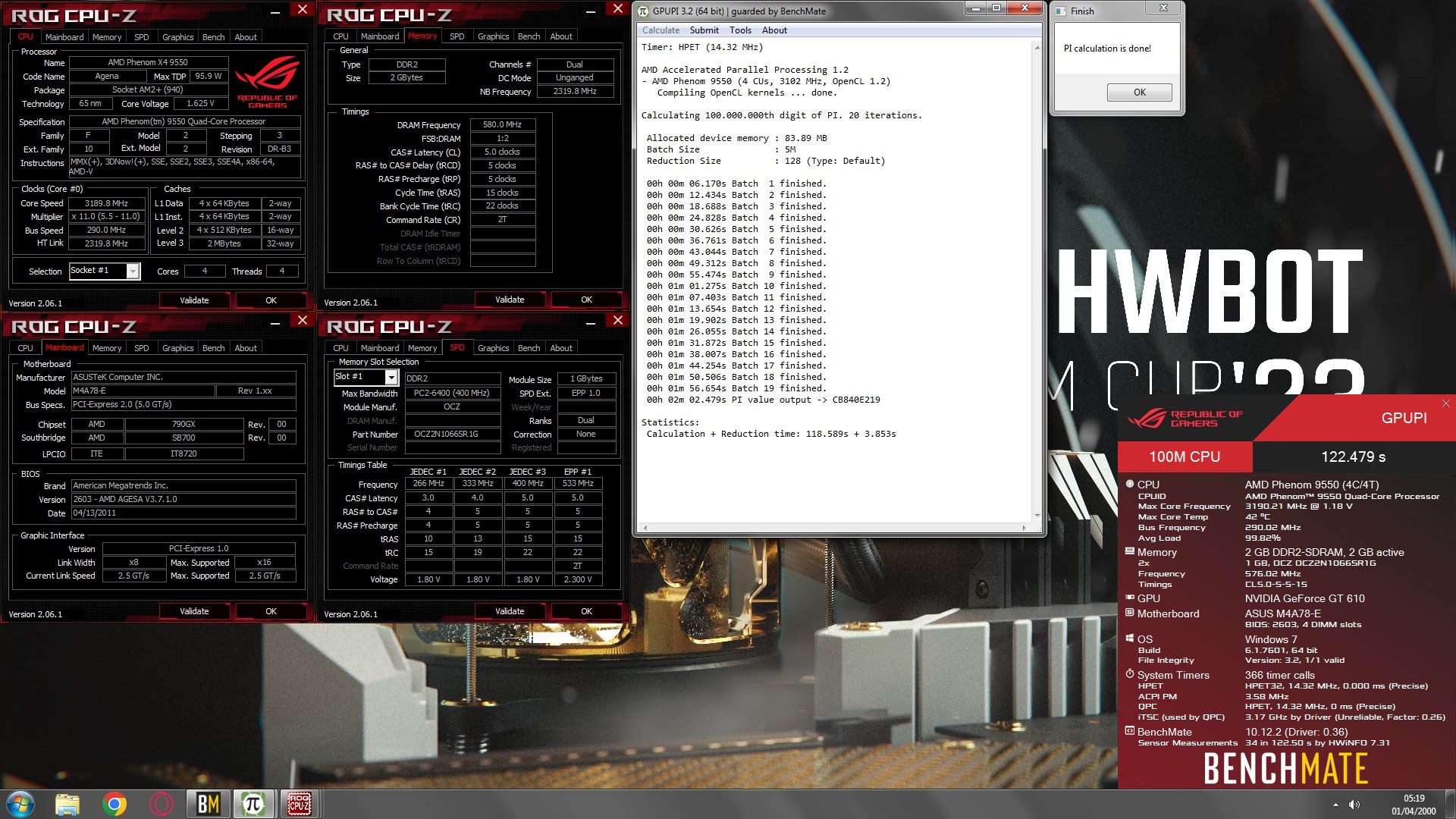Open the Socket #1 selection dropdown
The height and width of the screenshot is (819, 1456).
click(133, 271)
